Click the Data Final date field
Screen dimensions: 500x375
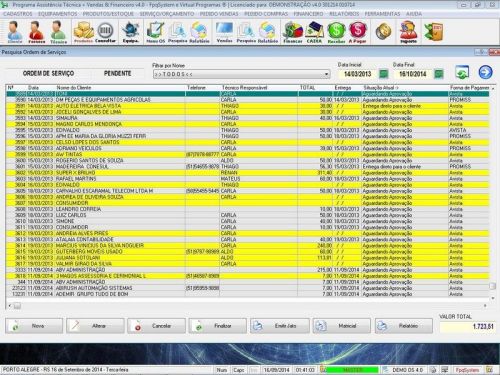[x=413, y=74]
